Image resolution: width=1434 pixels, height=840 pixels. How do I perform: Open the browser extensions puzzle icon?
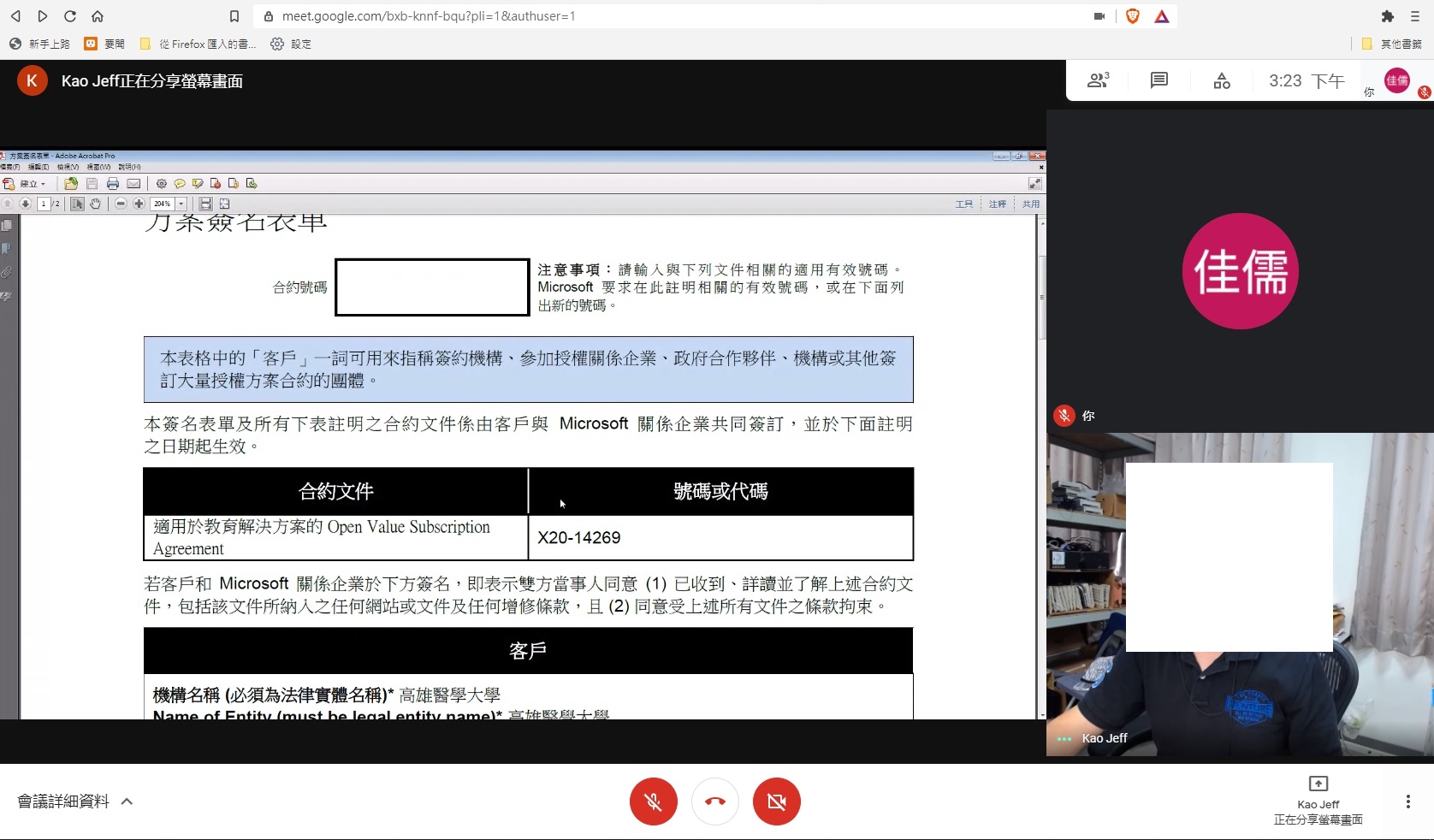pyautogui.click(x=1388, y=16)
